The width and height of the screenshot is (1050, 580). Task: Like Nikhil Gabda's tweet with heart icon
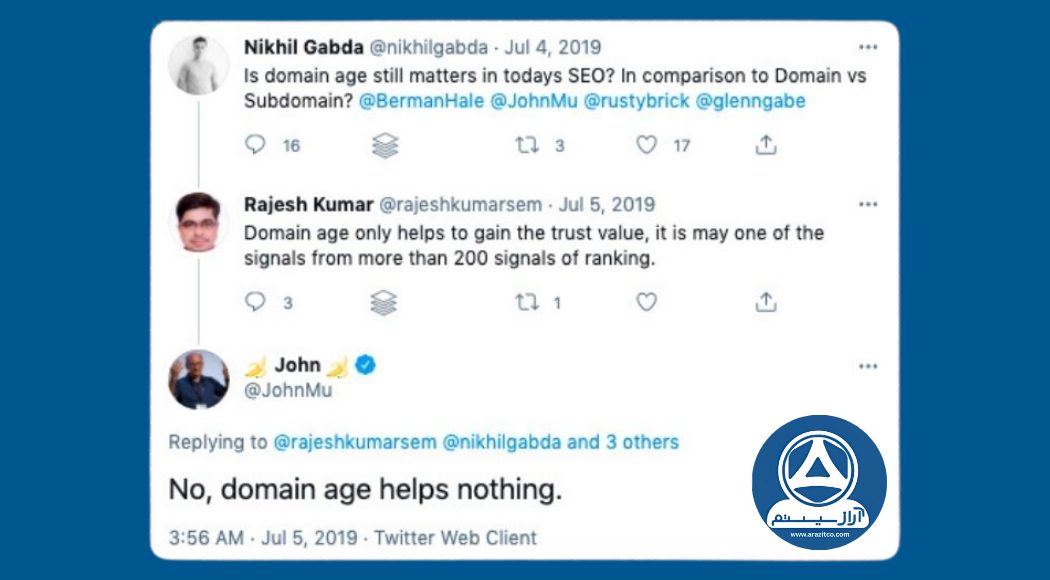click(647, 146)
